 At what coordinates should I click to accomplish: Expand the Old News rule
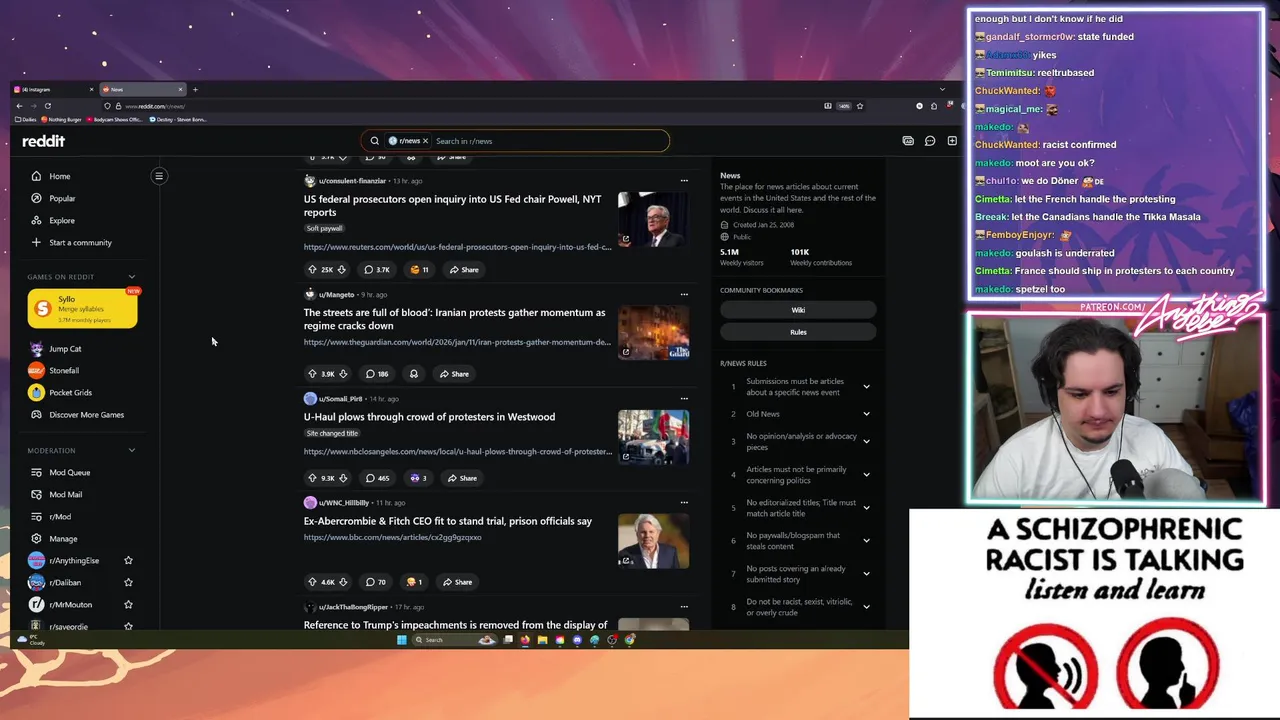[x=866, y=414]
